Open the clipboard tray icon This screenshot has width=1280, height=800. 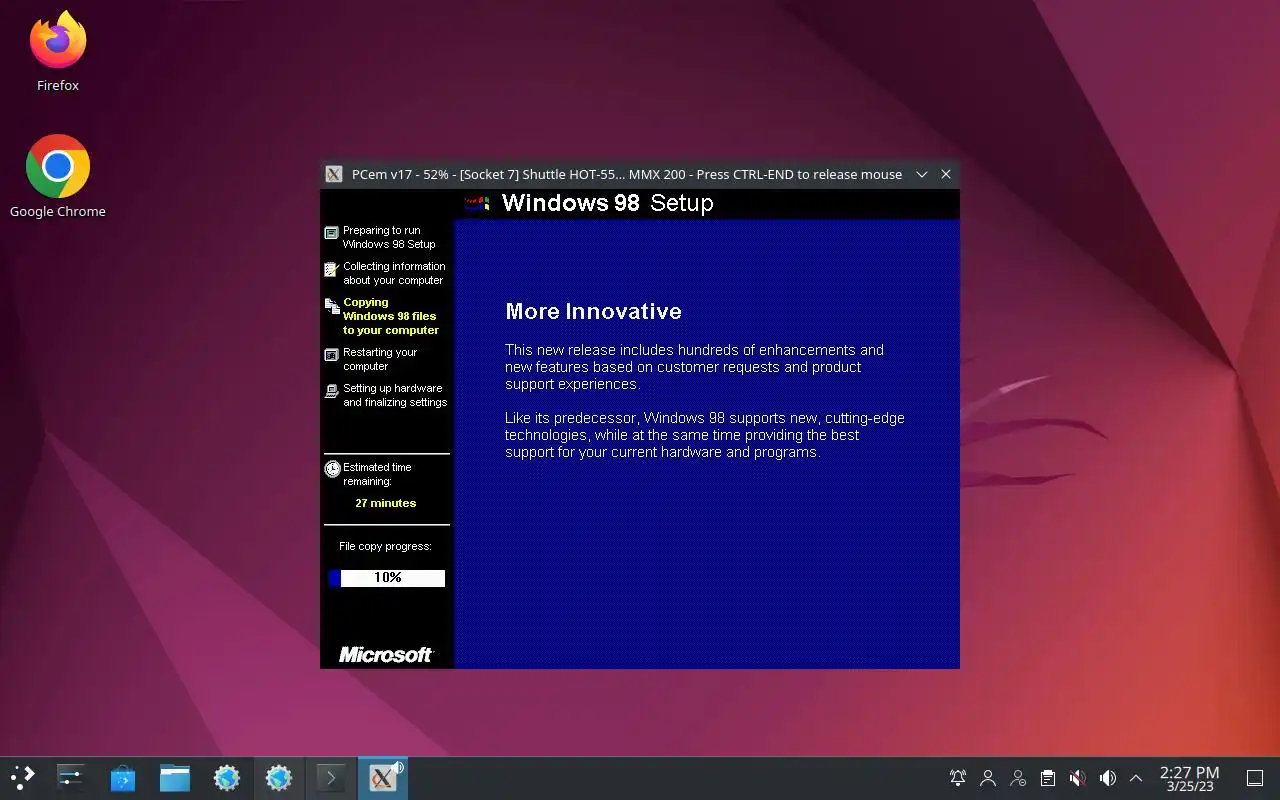point(1047,778)
